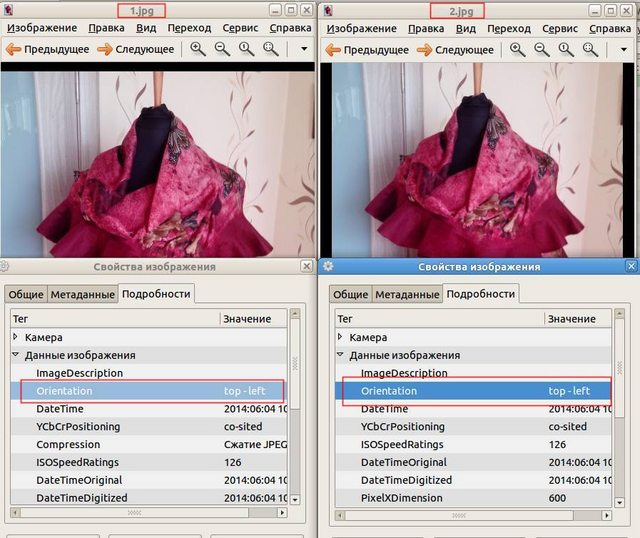The width and height of the screenshot is (640, 538).
Task: Click Значение column header in right dialog
Action: click(578, 318)
